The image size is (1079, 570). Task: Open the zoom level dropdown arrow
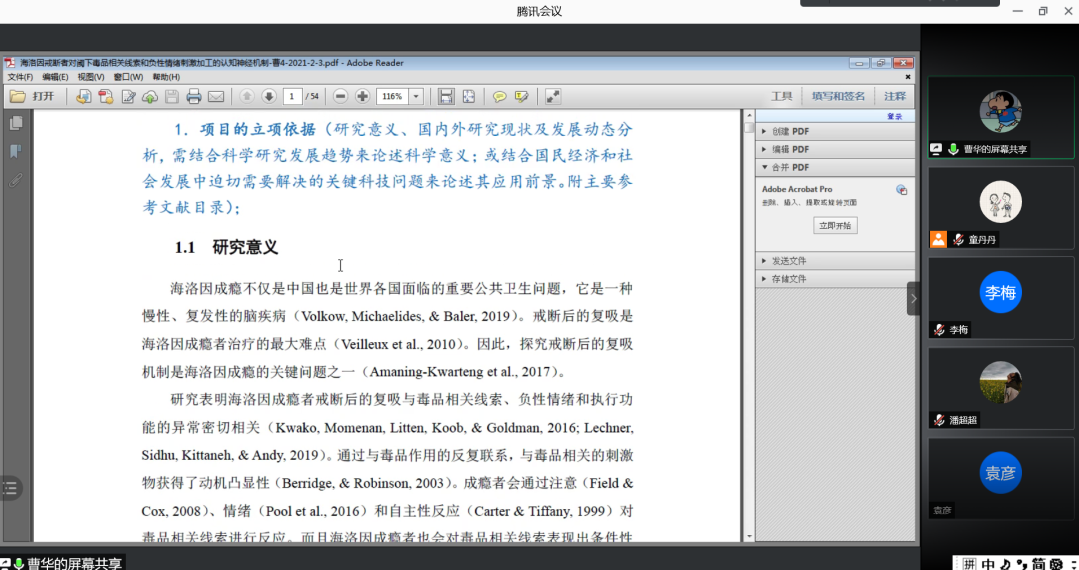tap(416, 97)
